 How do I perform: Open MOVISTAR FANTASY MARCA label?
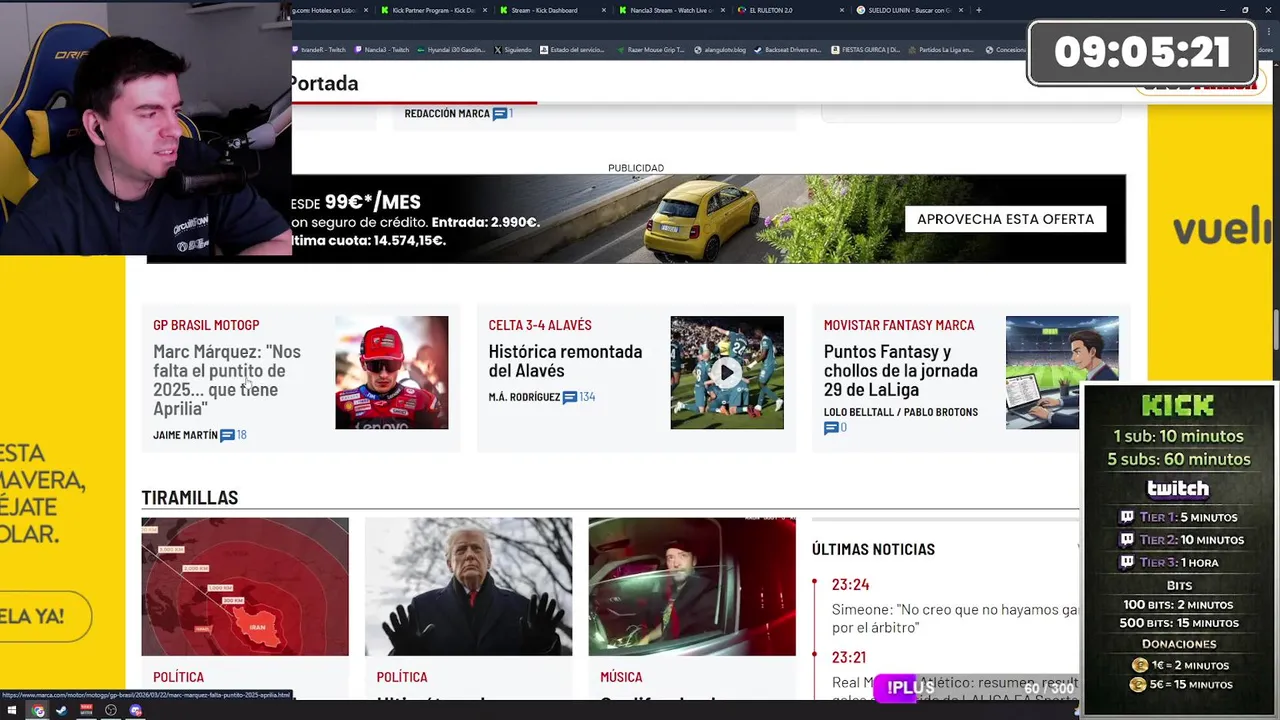(899, 325)
